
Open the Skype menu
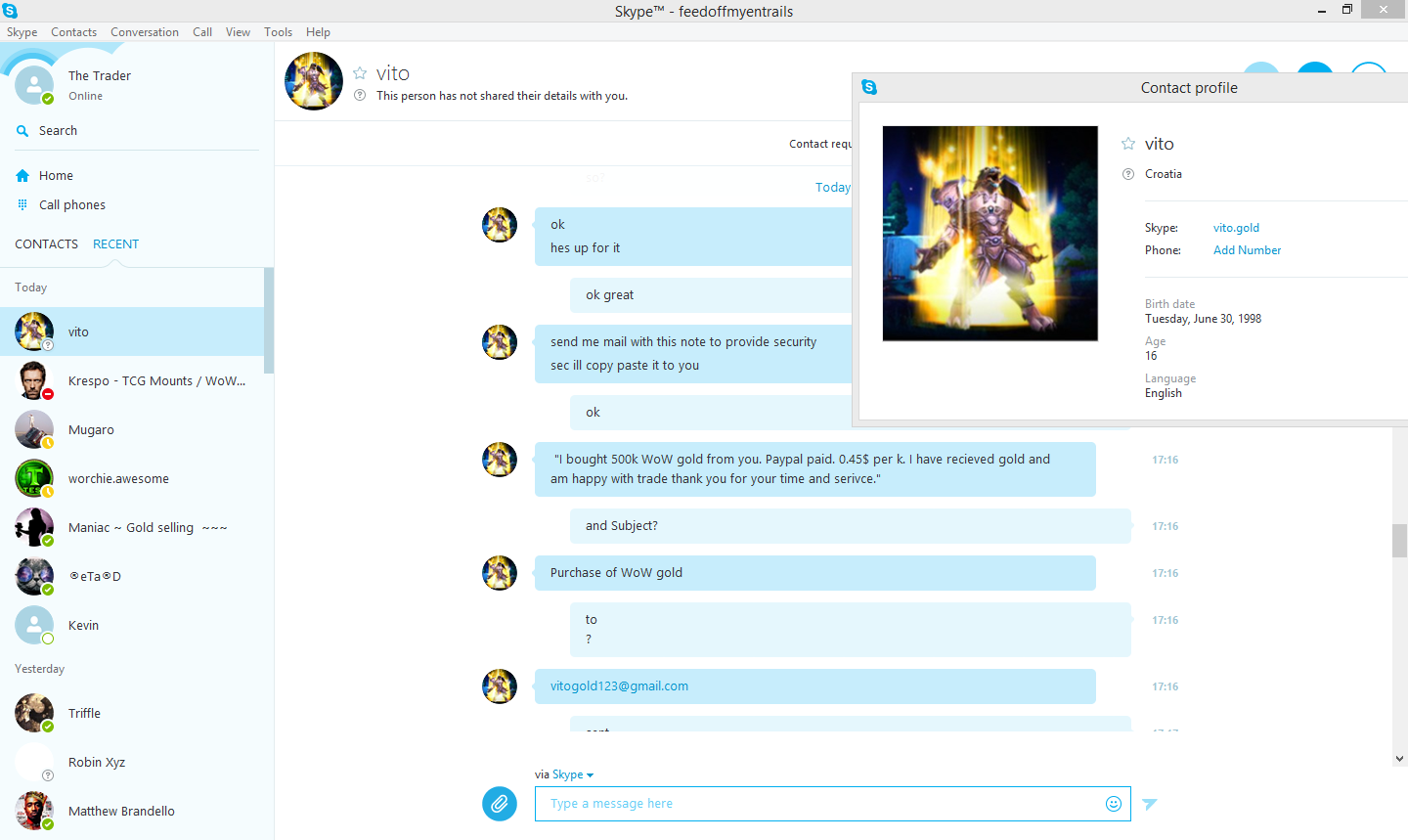coord(22,32)
